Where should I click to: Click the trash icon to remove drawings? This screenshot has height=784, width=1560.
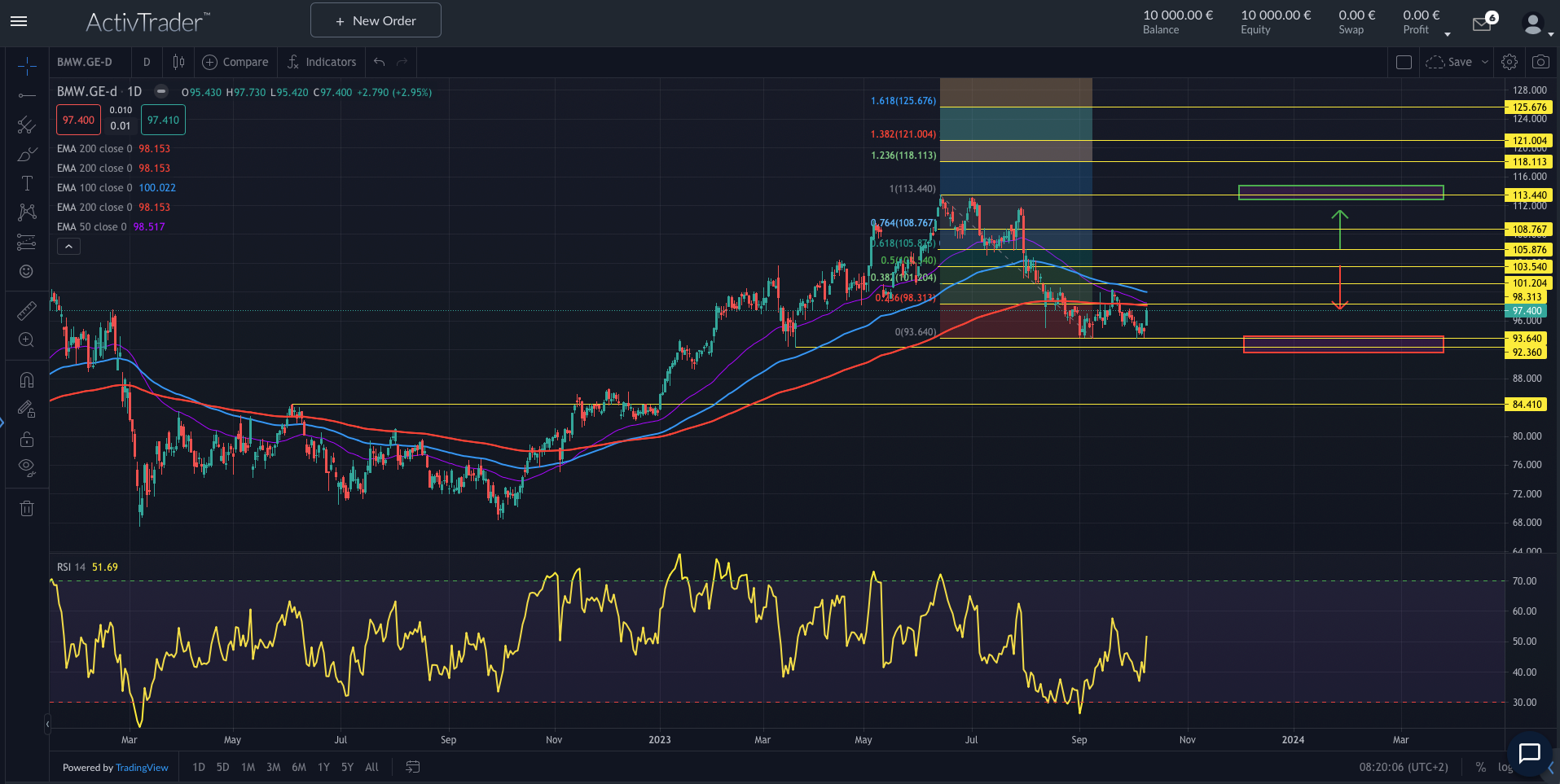27,509
